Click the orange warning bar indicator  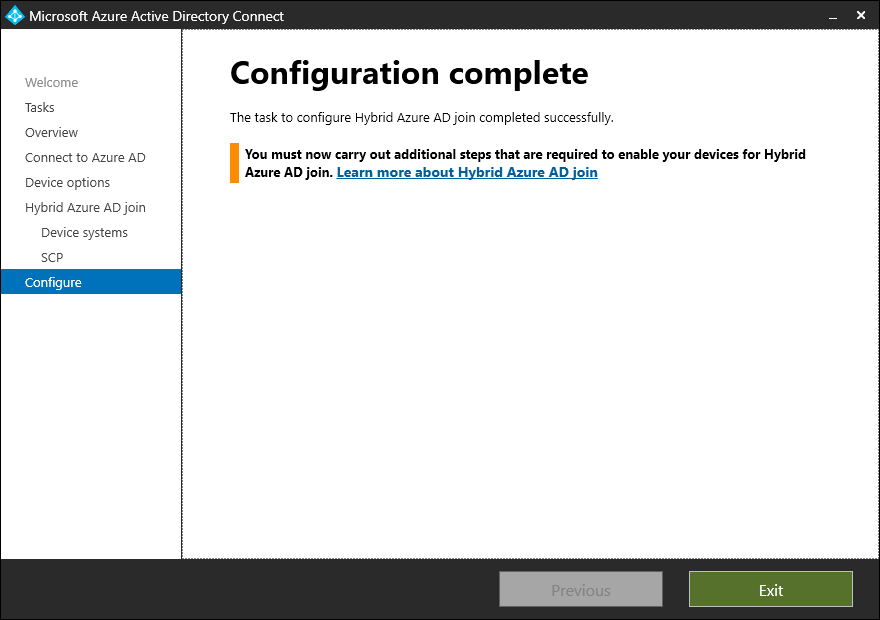pos(235,163)
